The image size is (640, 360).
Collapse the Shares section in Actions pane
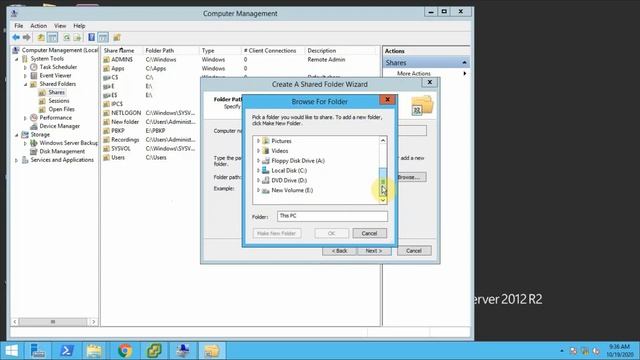(464, 63)
